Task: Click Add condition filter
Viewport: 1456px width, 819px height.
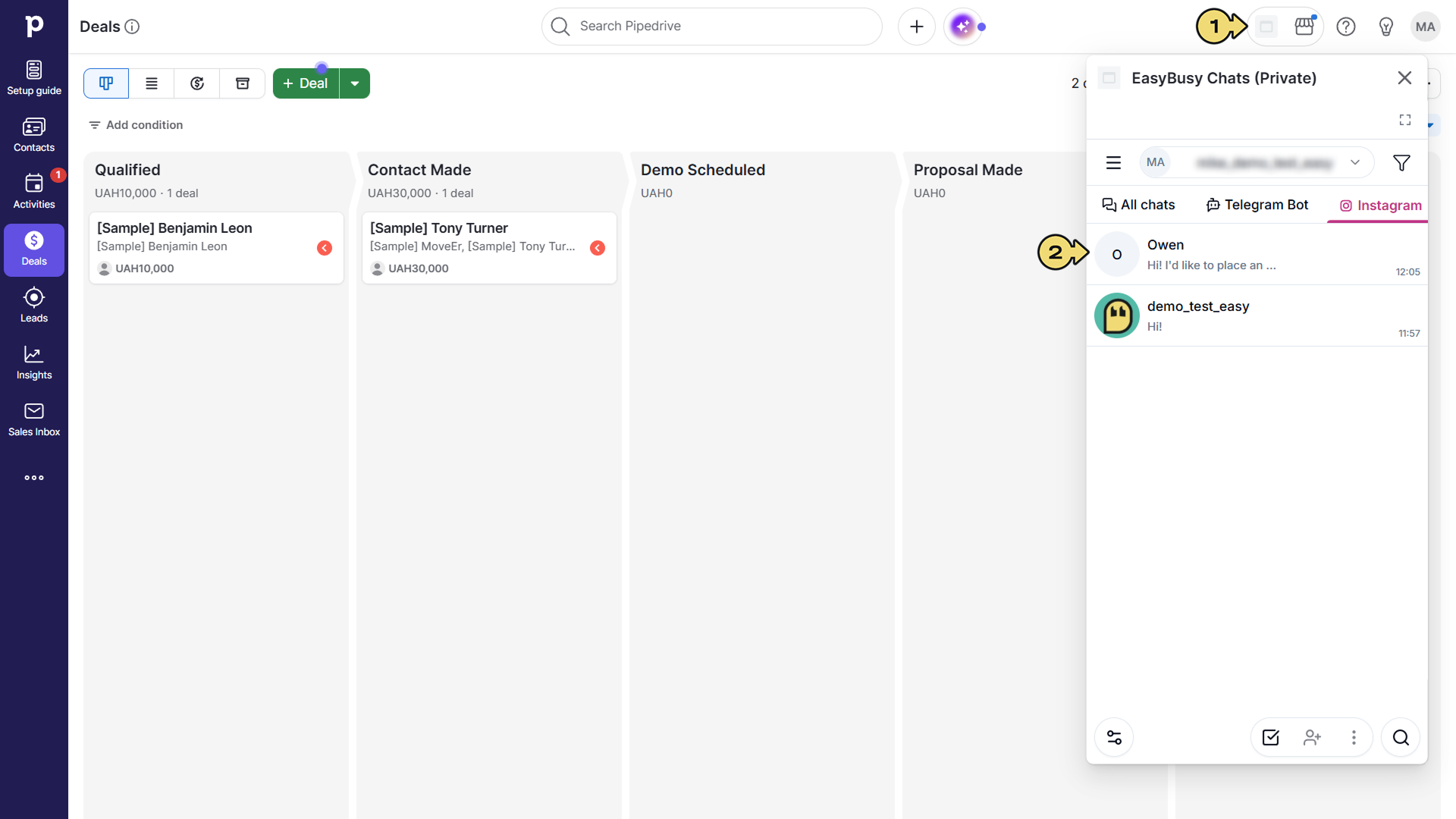Action: pos(136,125)
